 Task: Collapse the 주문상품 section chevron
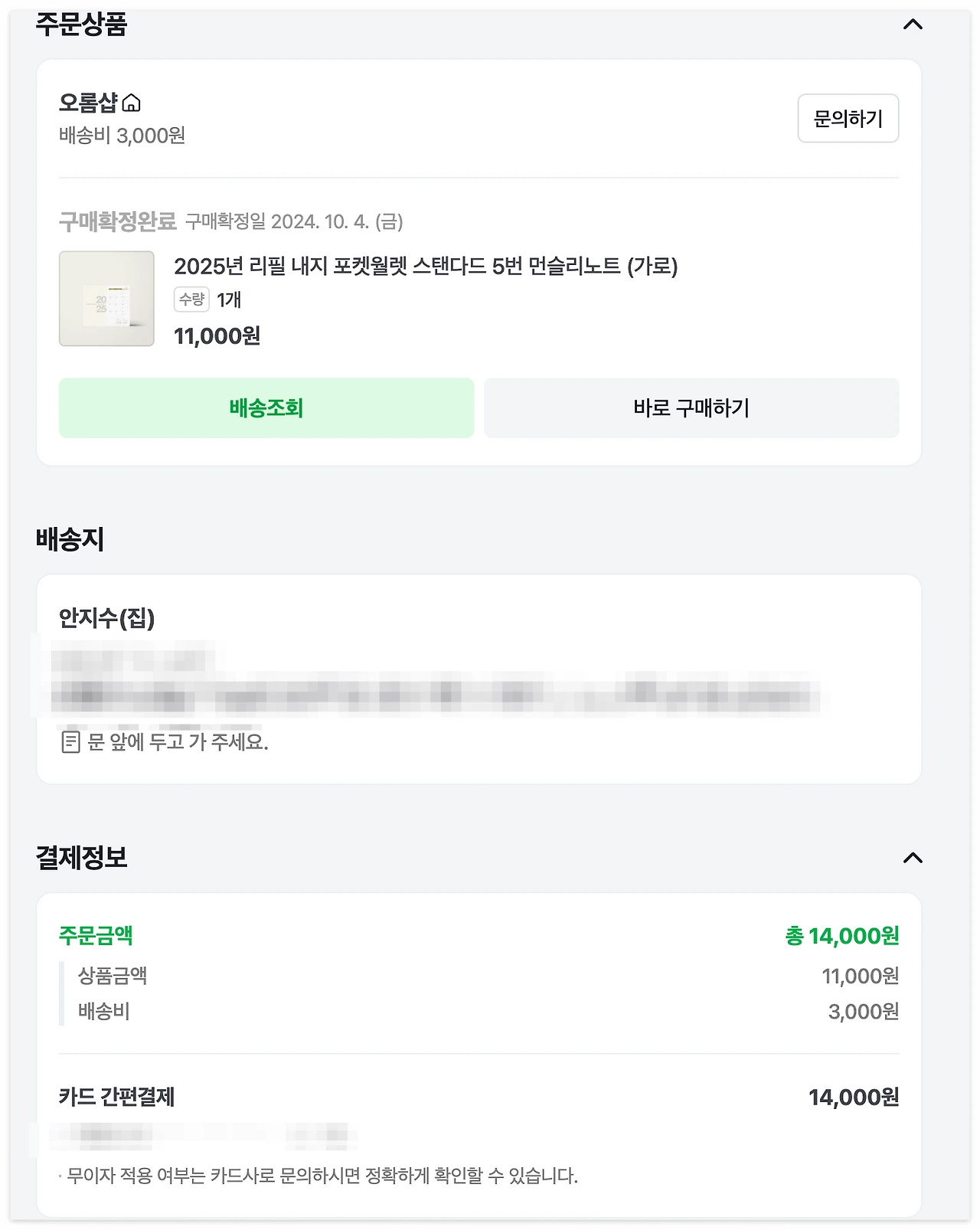point(913,25)
